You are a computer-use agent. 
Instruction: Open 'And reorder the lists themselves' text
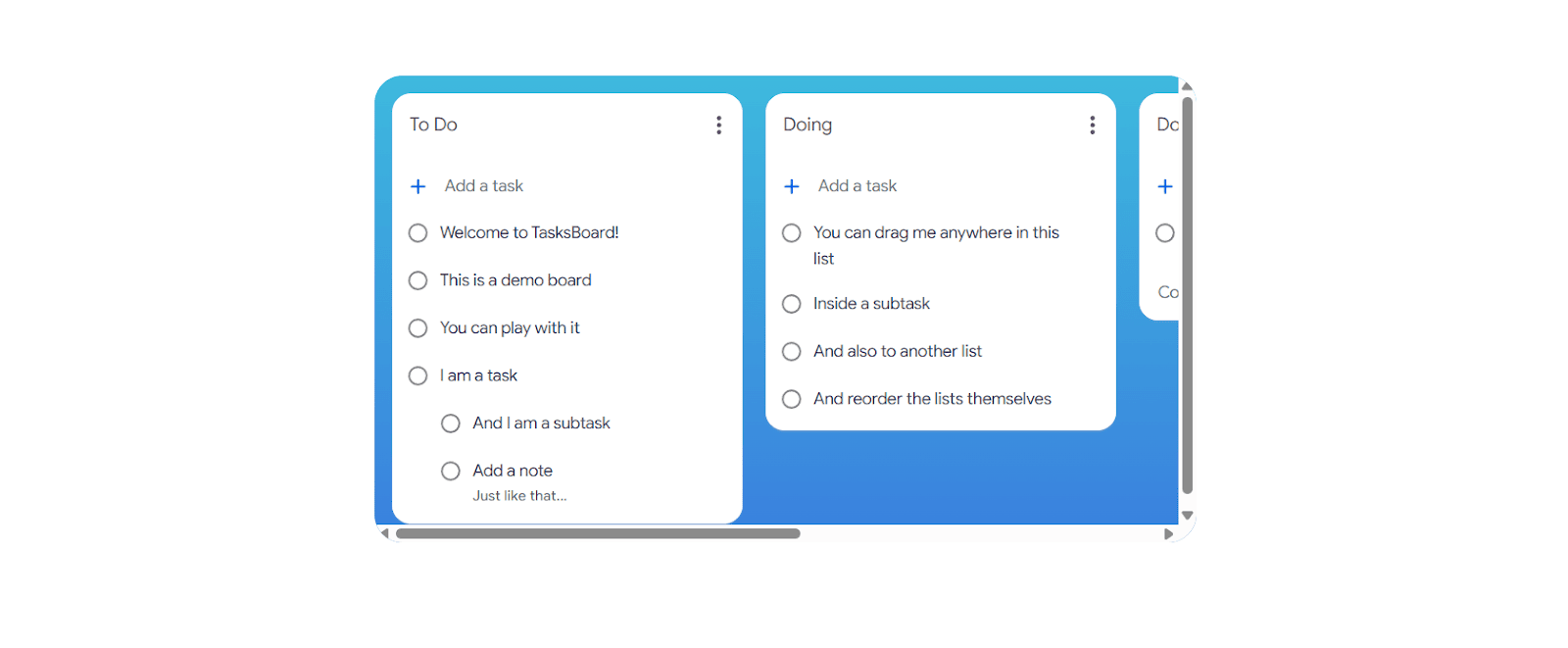[x=932, y=399]
